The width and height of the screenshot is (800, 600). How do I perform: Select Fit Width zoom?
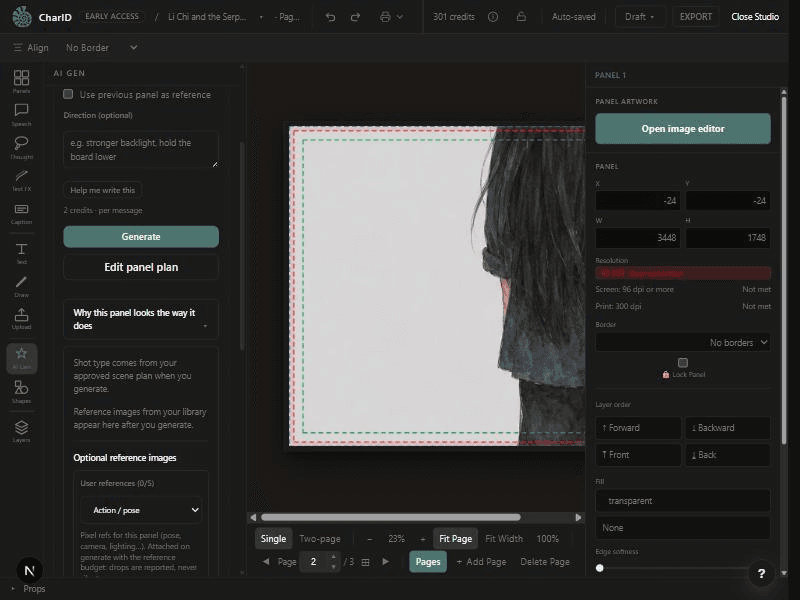[x=504, y=538]
